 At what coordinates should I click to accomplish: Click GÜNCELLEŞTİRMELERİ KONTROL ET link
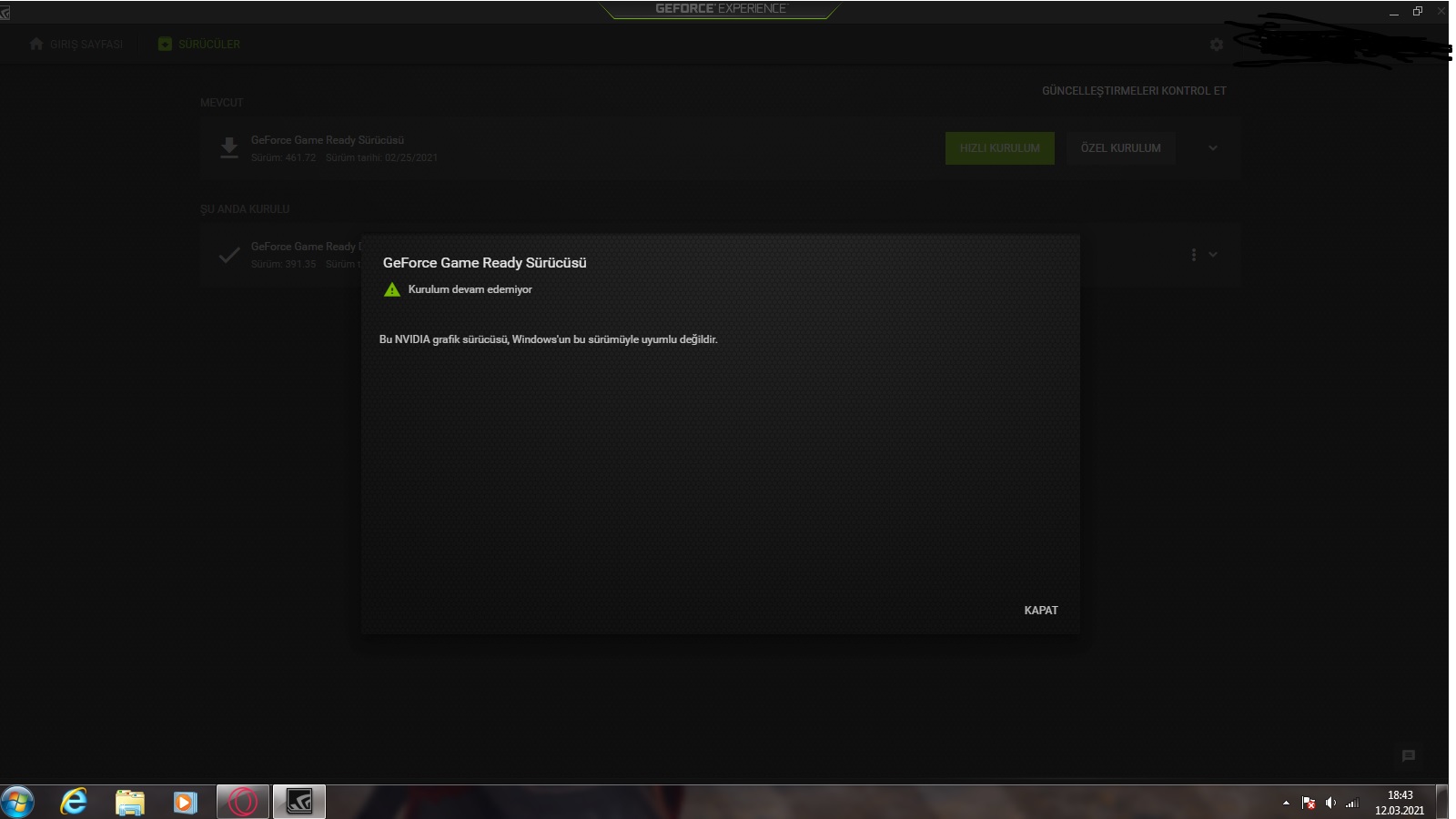pos(1134,91)
